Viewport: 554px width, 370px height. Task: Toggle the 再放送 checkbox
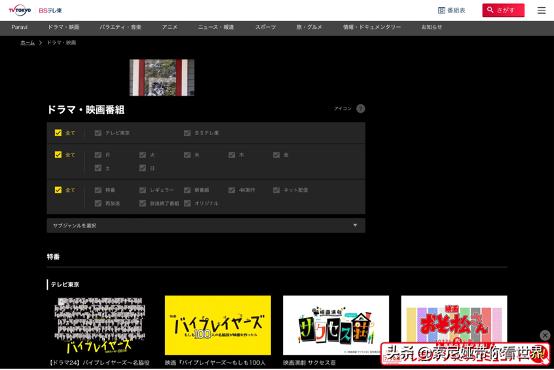point(98,204)
